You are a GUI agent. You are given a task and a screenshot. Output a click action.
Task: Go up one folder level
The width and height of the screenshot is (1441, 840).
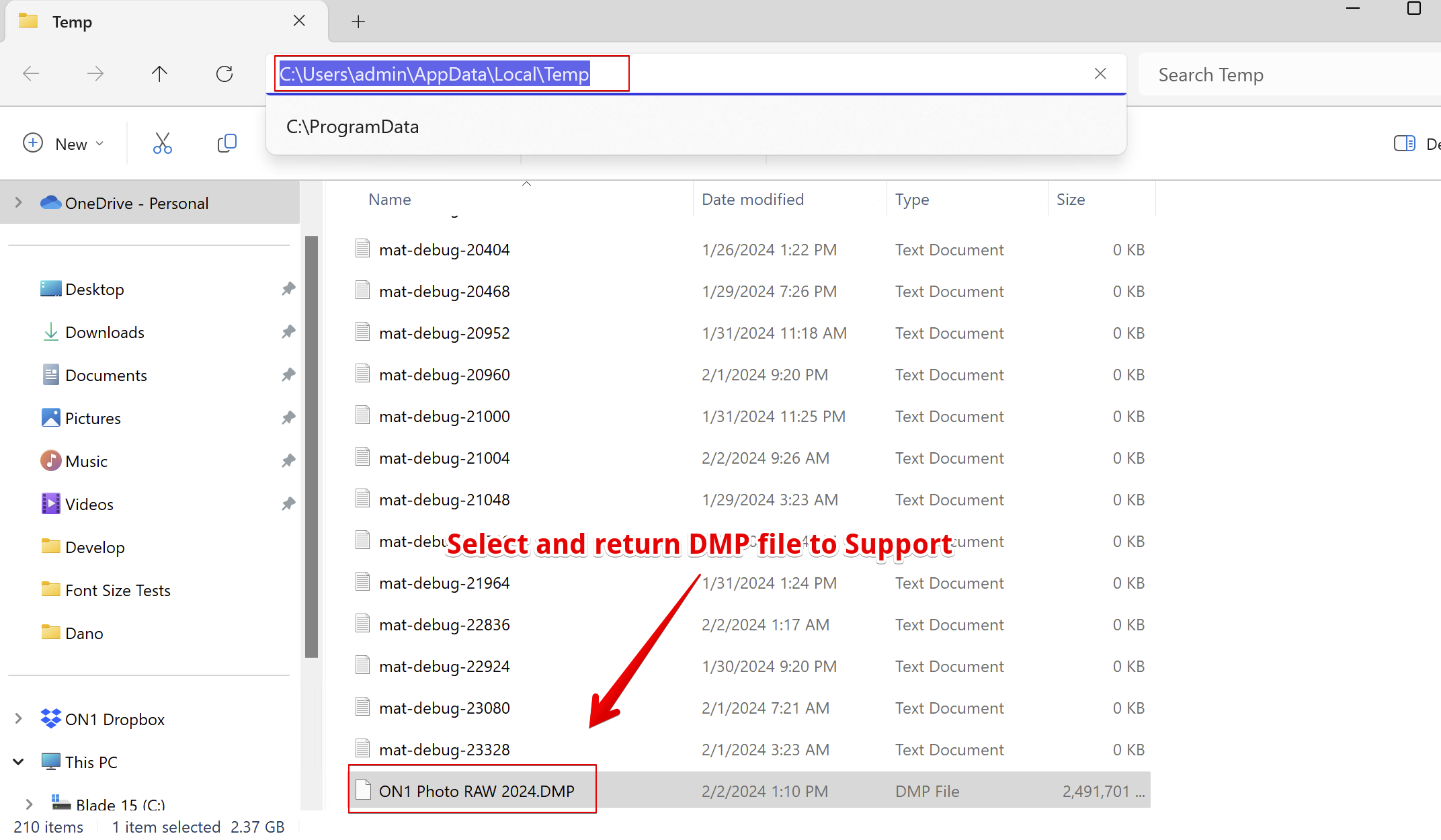pos(159,74)
